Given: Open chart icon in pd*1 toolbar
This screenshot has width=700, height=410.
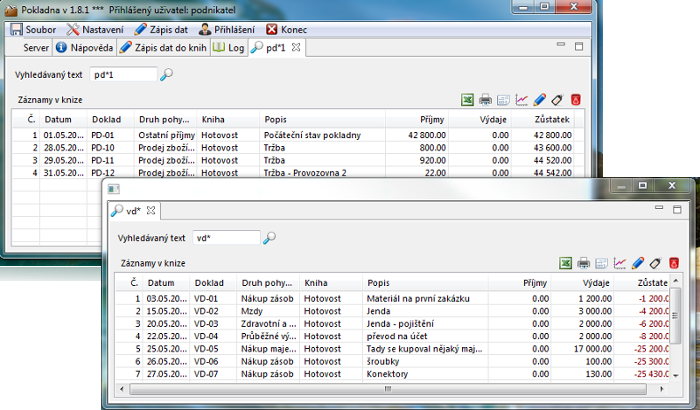Looking at the screenshot, I should point(522,99).
